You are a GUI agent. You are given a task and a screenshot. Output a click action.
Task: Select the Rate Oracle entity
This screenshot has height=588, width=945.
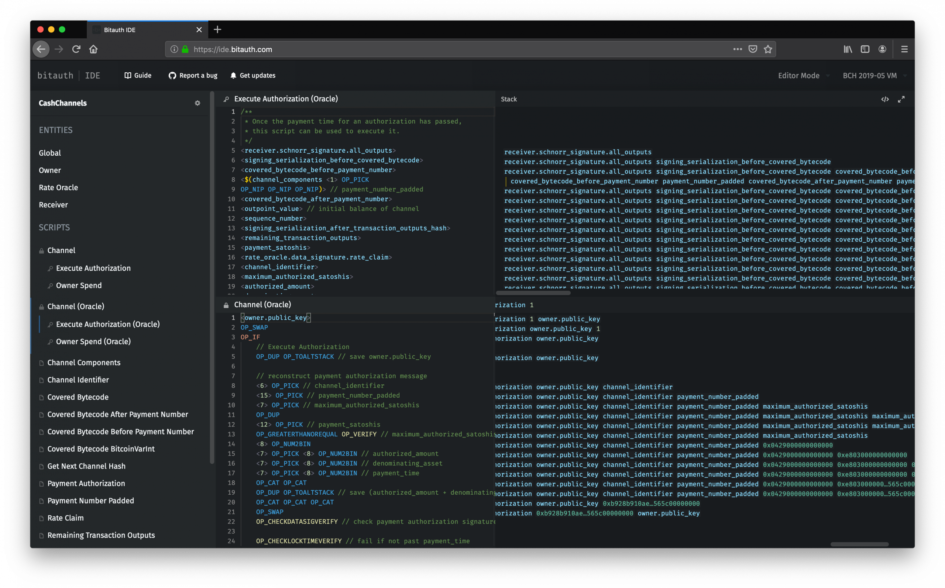coord(58,187)
